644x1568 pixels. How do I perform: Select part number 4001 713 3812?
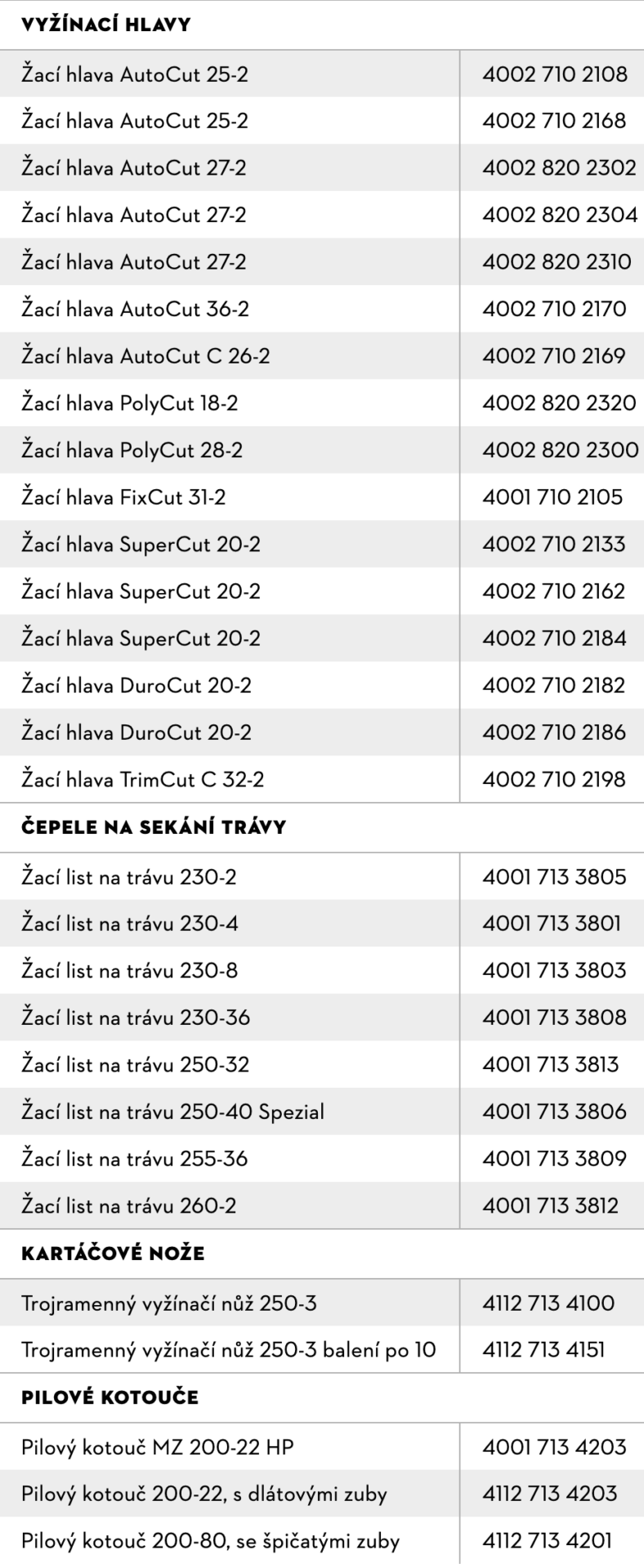tap(550, 1205)
